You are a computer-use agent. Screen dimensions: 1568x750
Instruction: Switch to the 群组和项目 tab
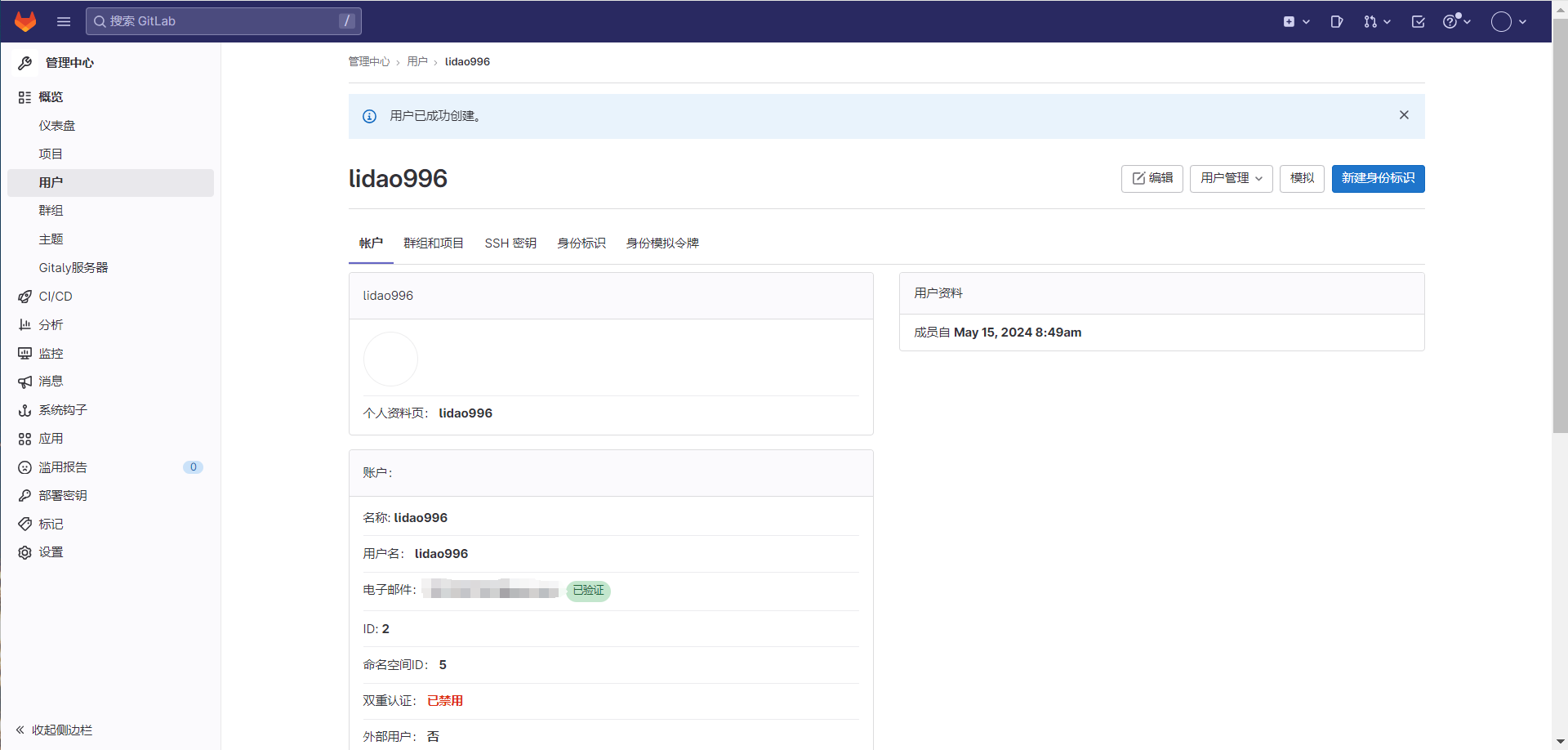pos(434,243)
